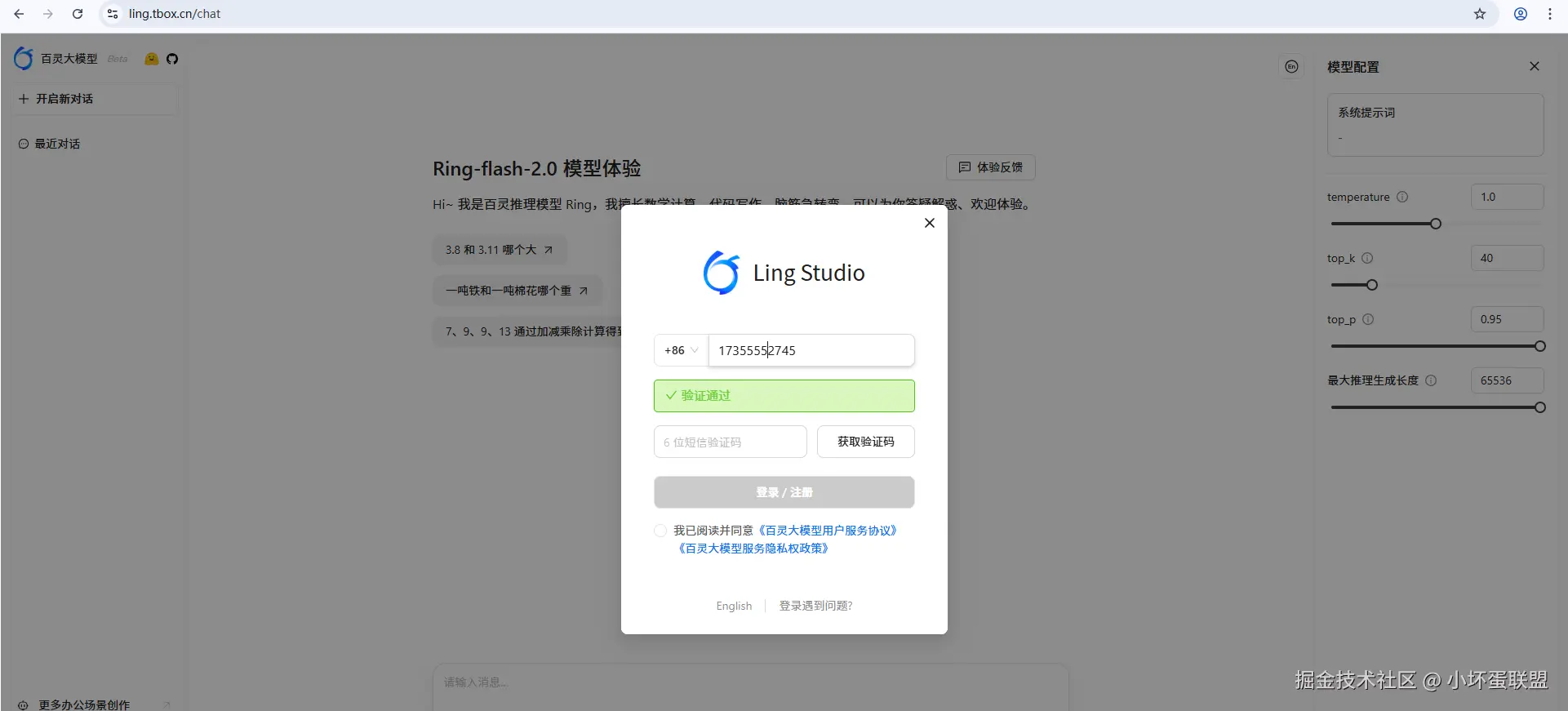Bookmark this page with the star icon

tap(1480, 14)
